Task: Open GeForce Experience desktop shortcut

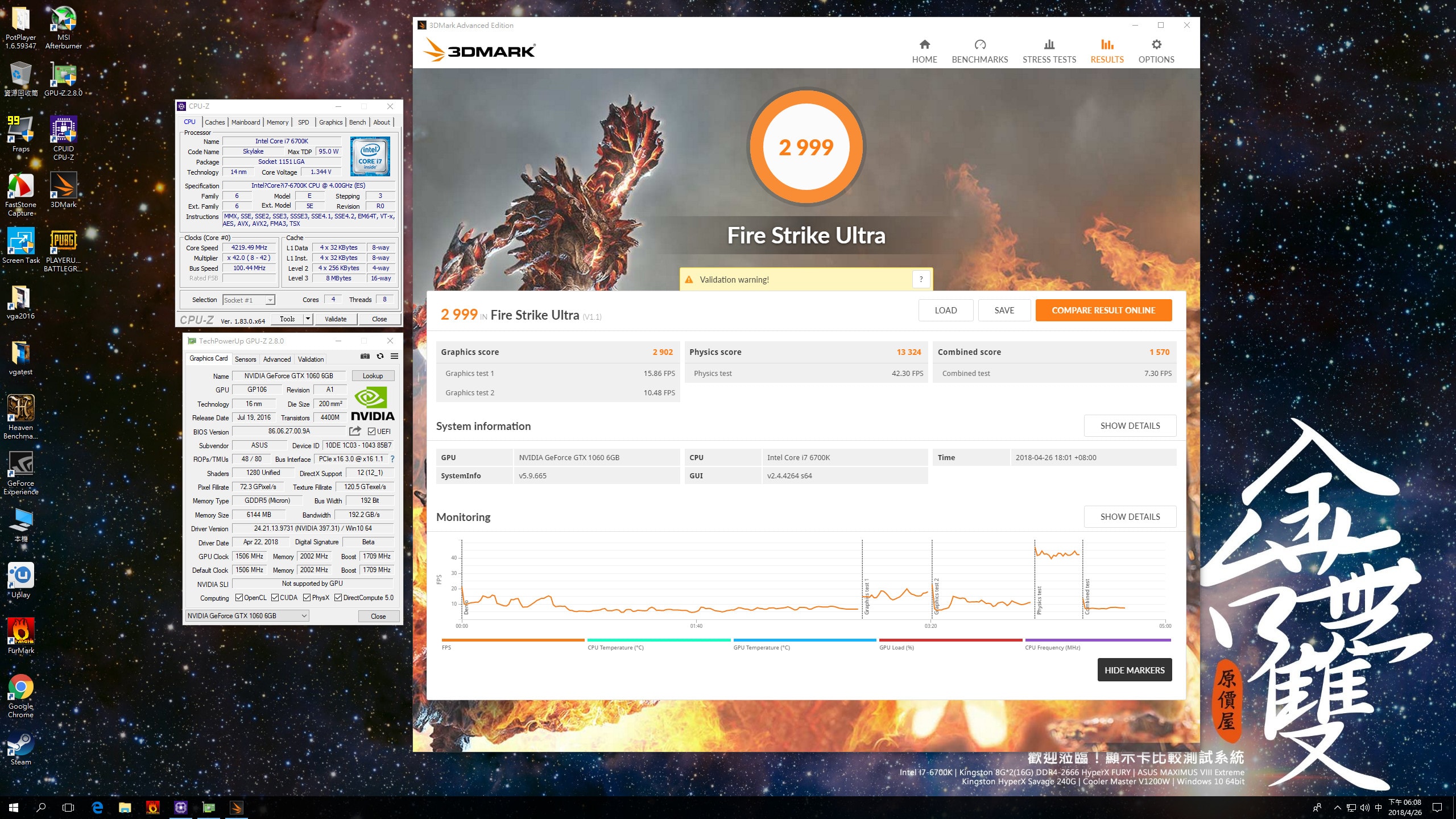Action: [21, 473]
